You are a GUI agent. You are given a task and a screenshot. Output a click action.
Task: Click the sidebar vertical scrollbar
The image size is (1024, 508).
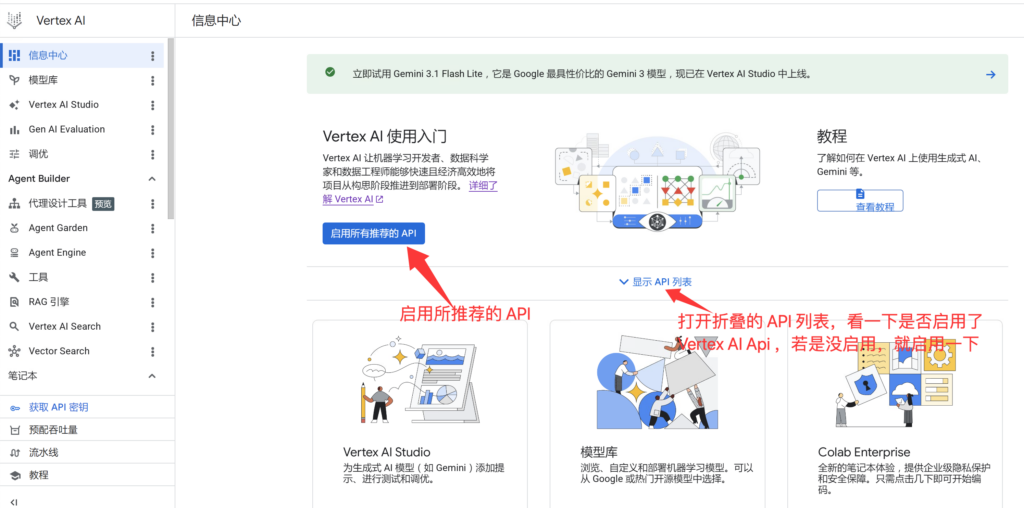pos(170,129)
